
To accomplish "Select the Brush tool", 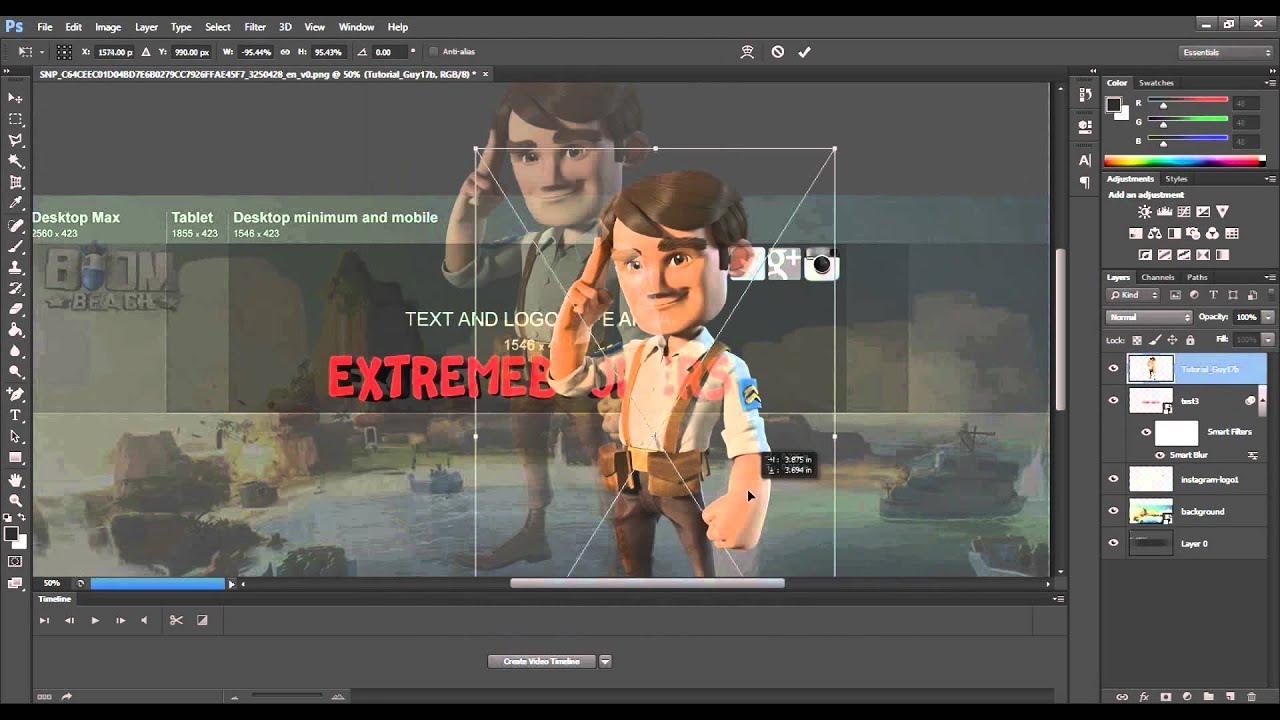I will pyautogui.click(x=15, y=246).
